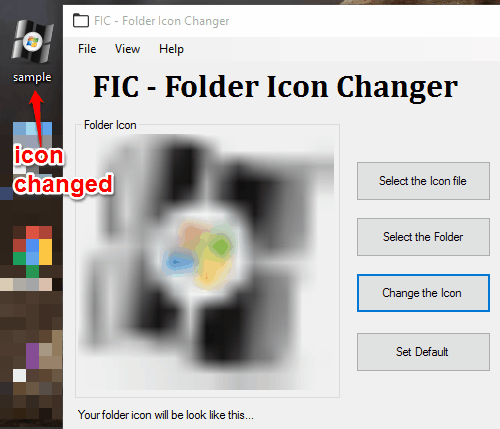Image resolution: width=500 pixels, height=429 pixels.
Task: Apply with the Change the Icon button
Action: tap(423, 293)
